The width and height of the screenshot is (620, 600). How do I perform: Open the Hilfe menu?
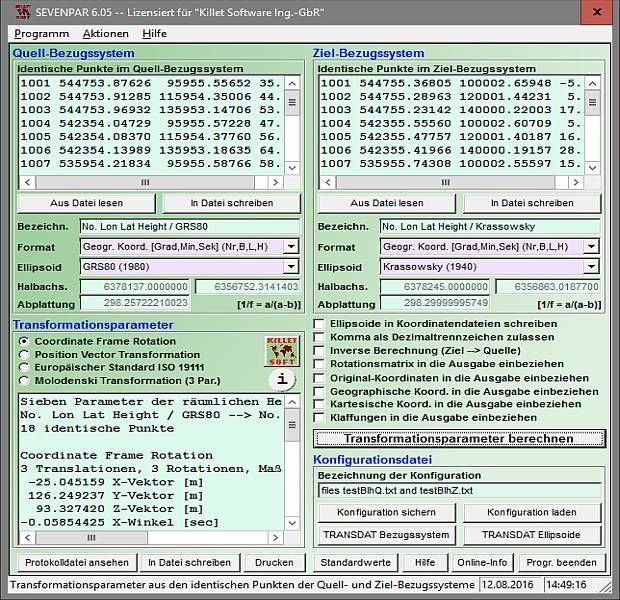154,34
